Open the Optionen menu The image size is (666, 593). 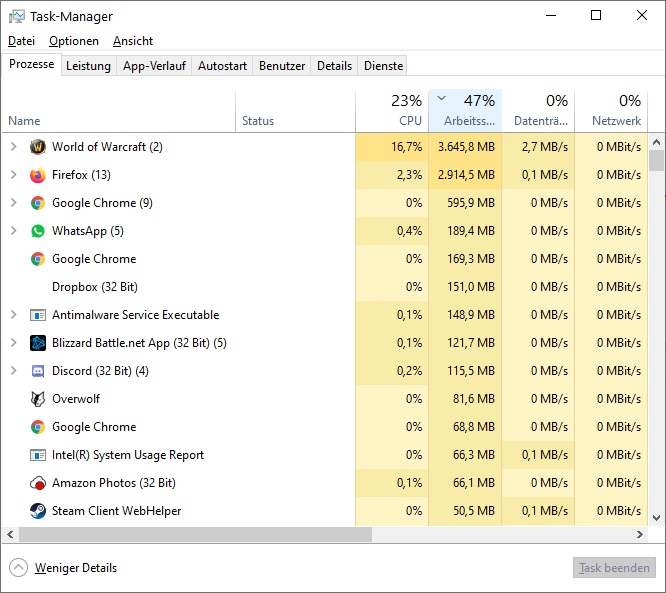click(74, 41)
